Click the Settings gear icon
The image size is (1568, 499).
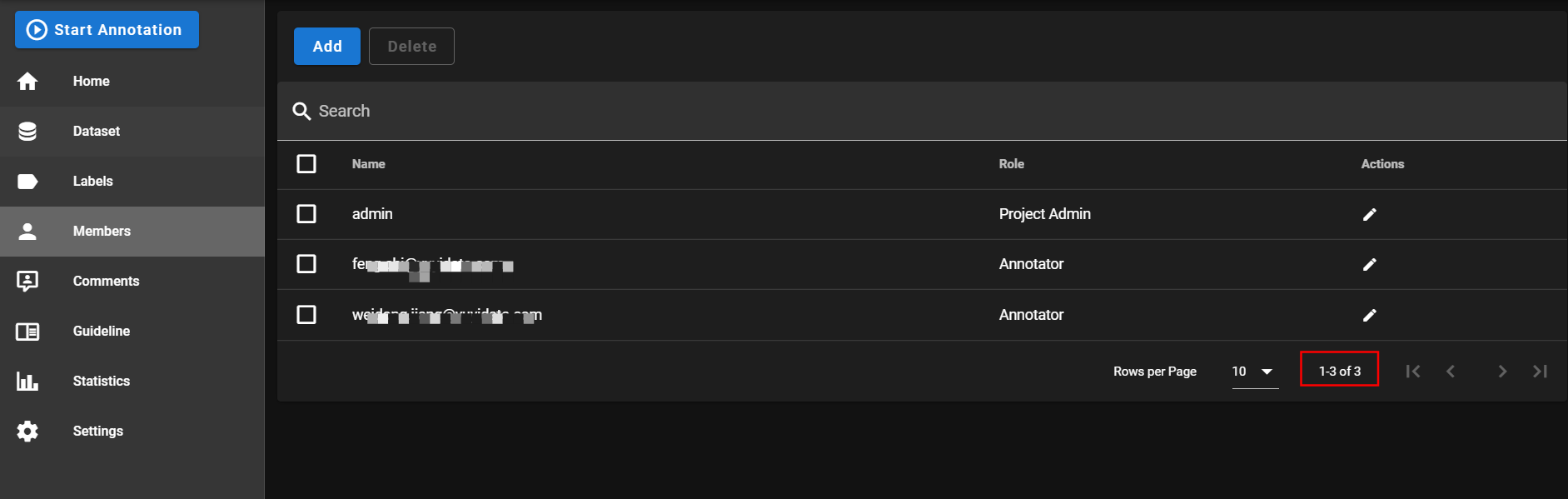27,431
